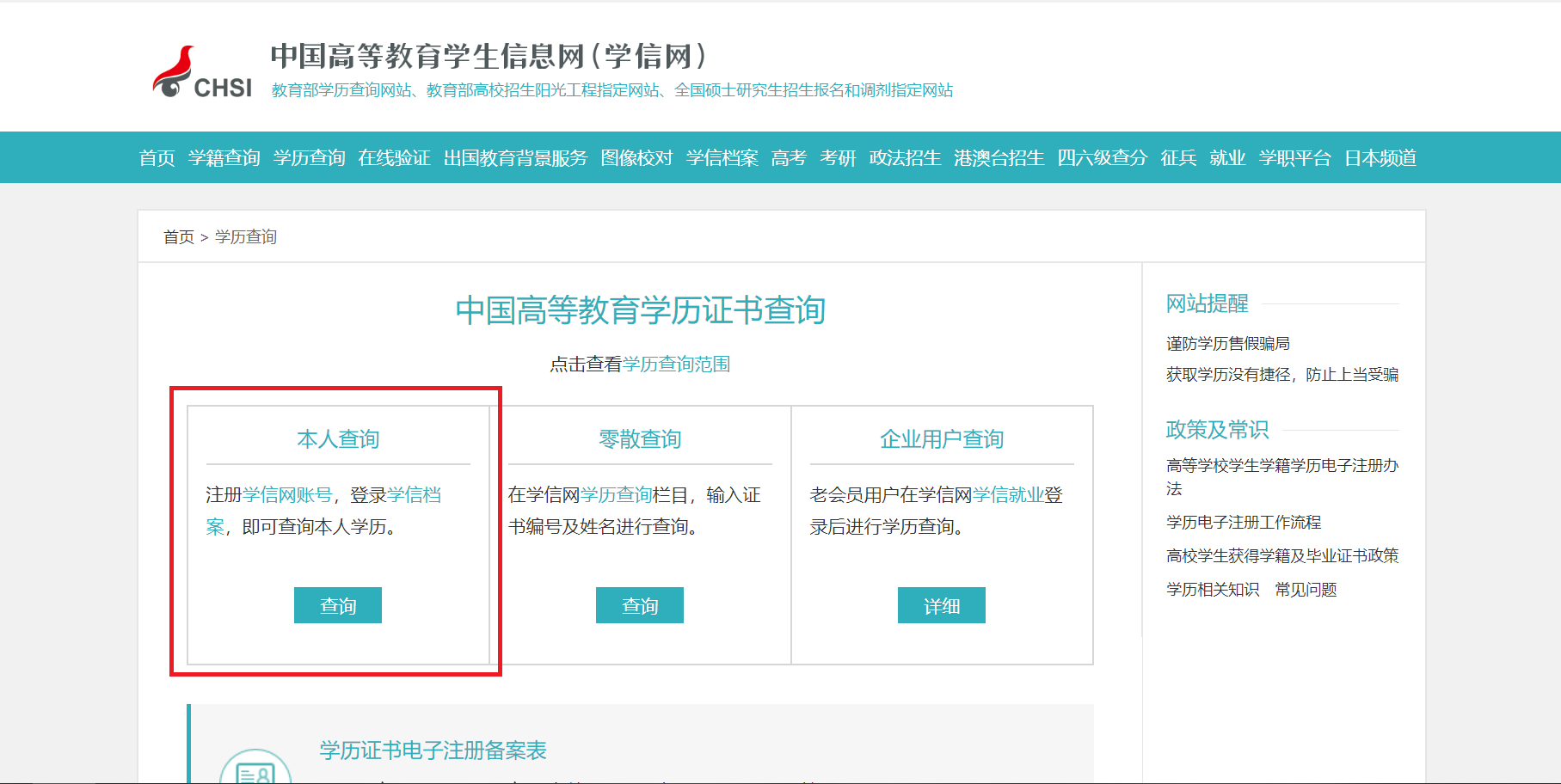Viewport: 1561px width, 784px height.
Task: Click the 备案表 certificate icon
Action: [x=255, y=767]
